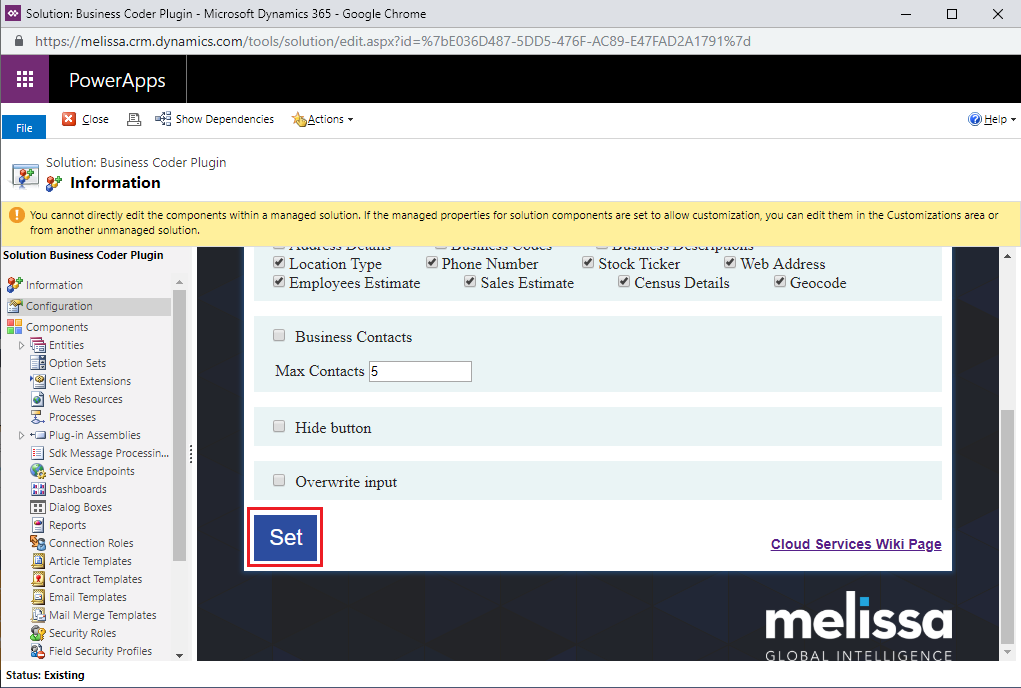This screenshot has height=688, width=1021.
Task: Expand the Entities tree node
Action: click(21, 345)
